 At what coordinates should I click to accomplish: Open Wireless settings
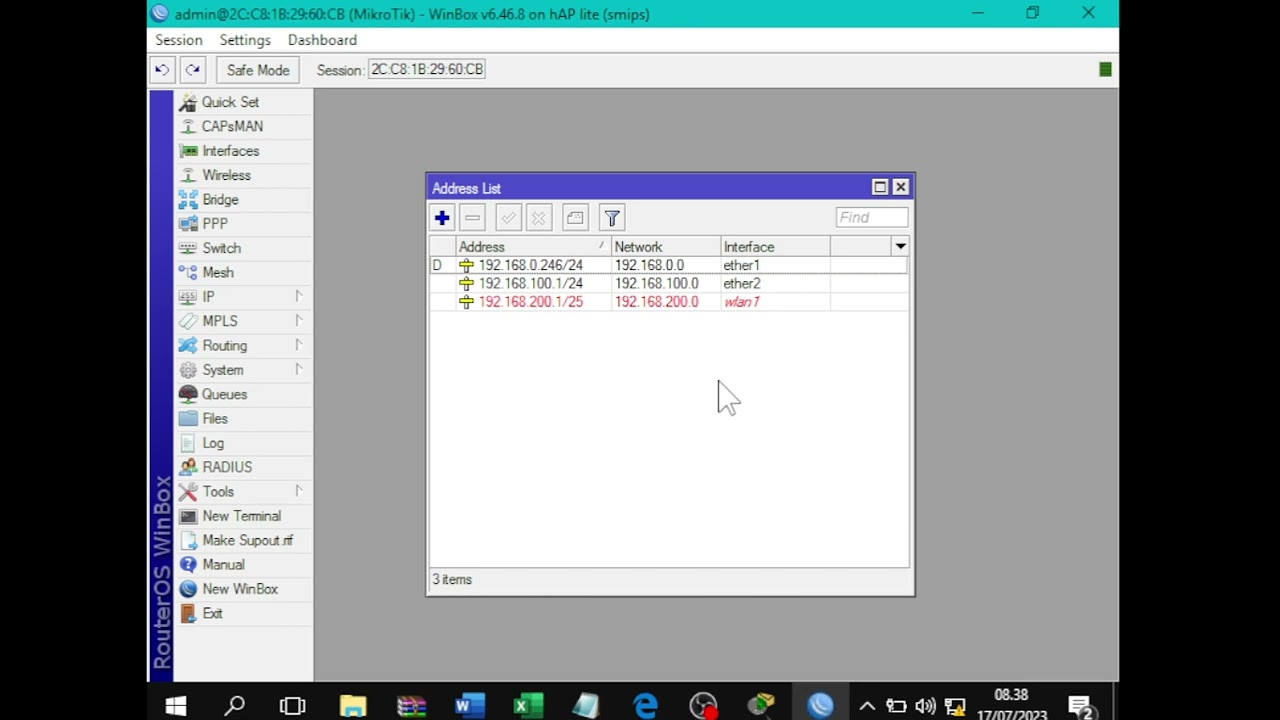point(226,175)
